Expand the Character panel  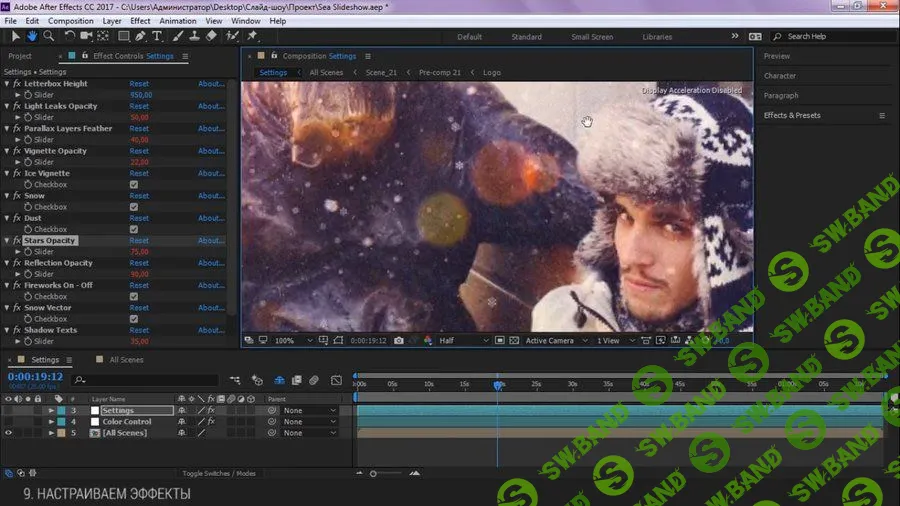point(779,76)
